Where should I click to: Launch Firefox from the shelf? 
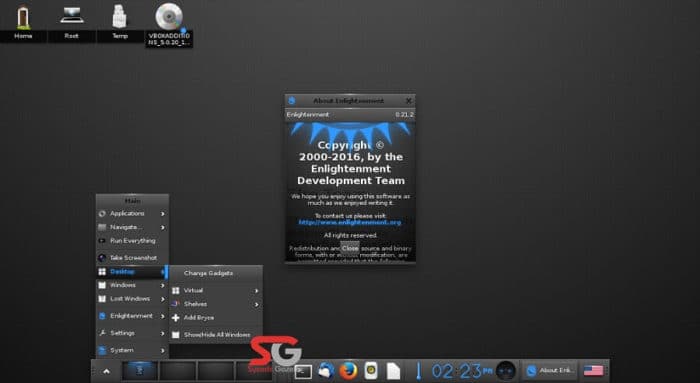click(348, 371)
